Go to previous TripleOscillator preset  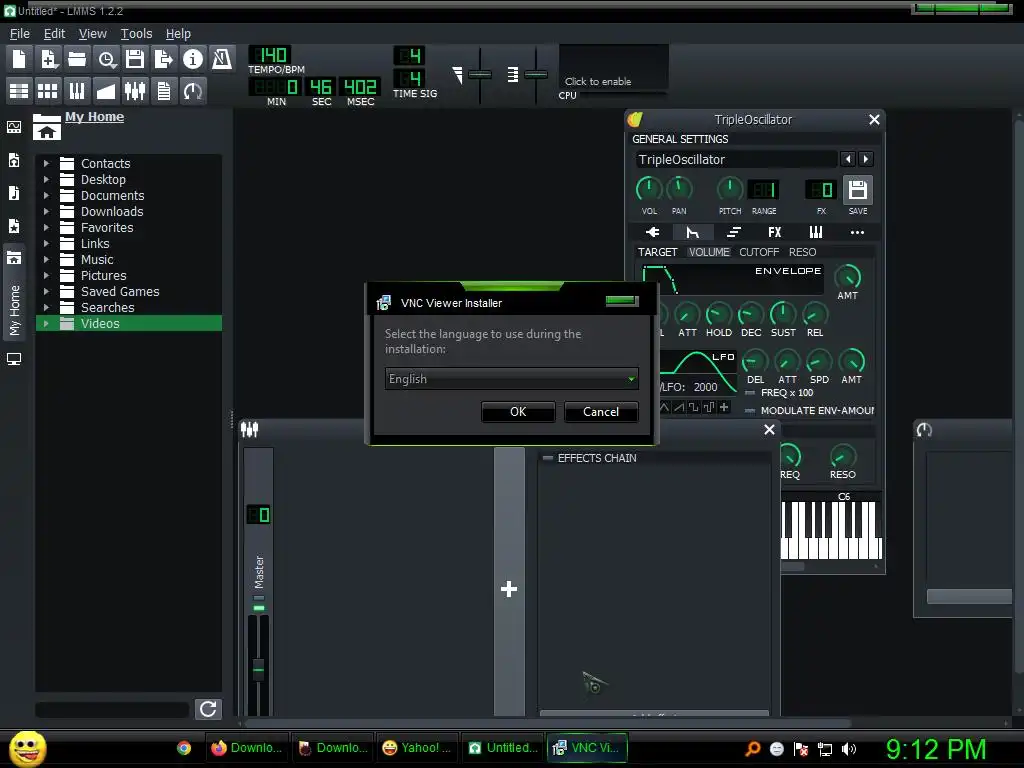[848, 159]
